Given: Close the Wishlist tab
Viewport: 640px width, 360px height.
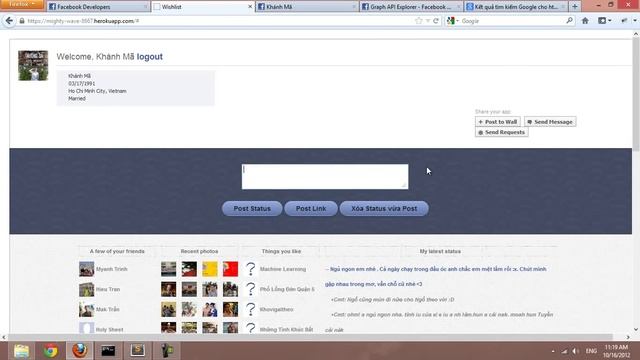Looking at the screenshot, I should click(x=250, y=7).
